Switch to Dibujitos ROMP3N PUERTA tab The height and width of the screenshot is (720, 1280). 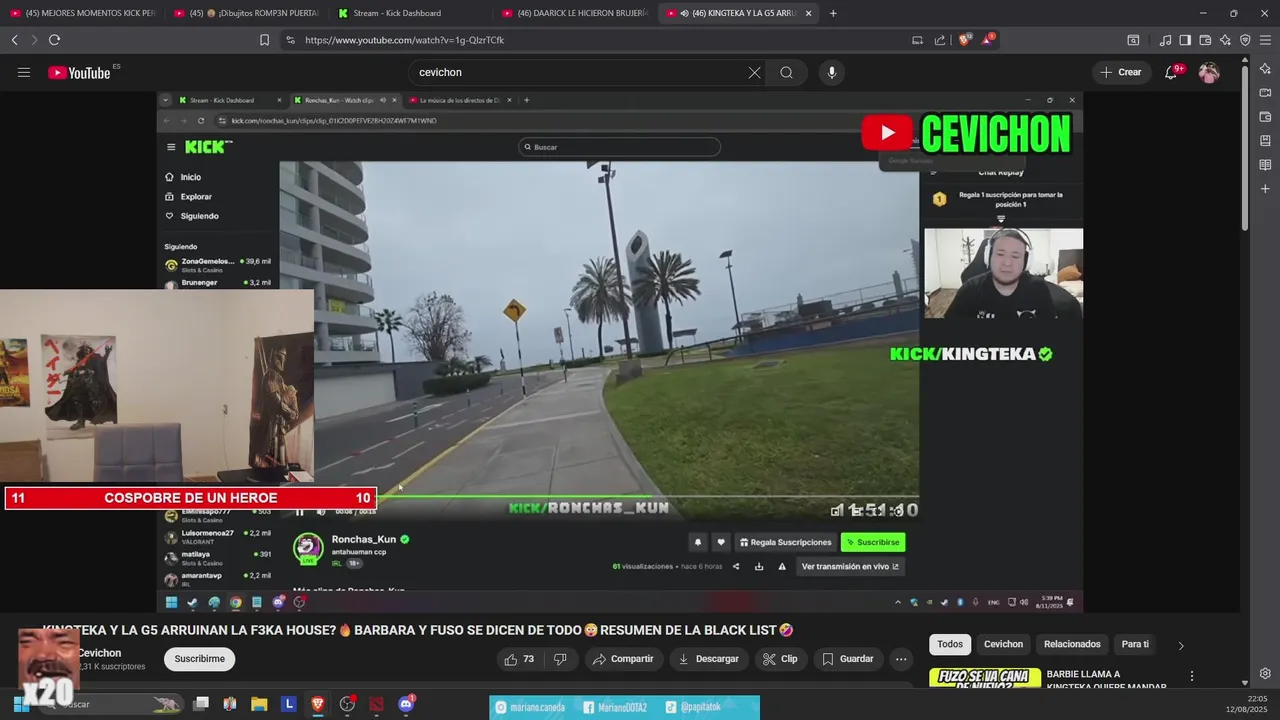click(x=246, y=13)
